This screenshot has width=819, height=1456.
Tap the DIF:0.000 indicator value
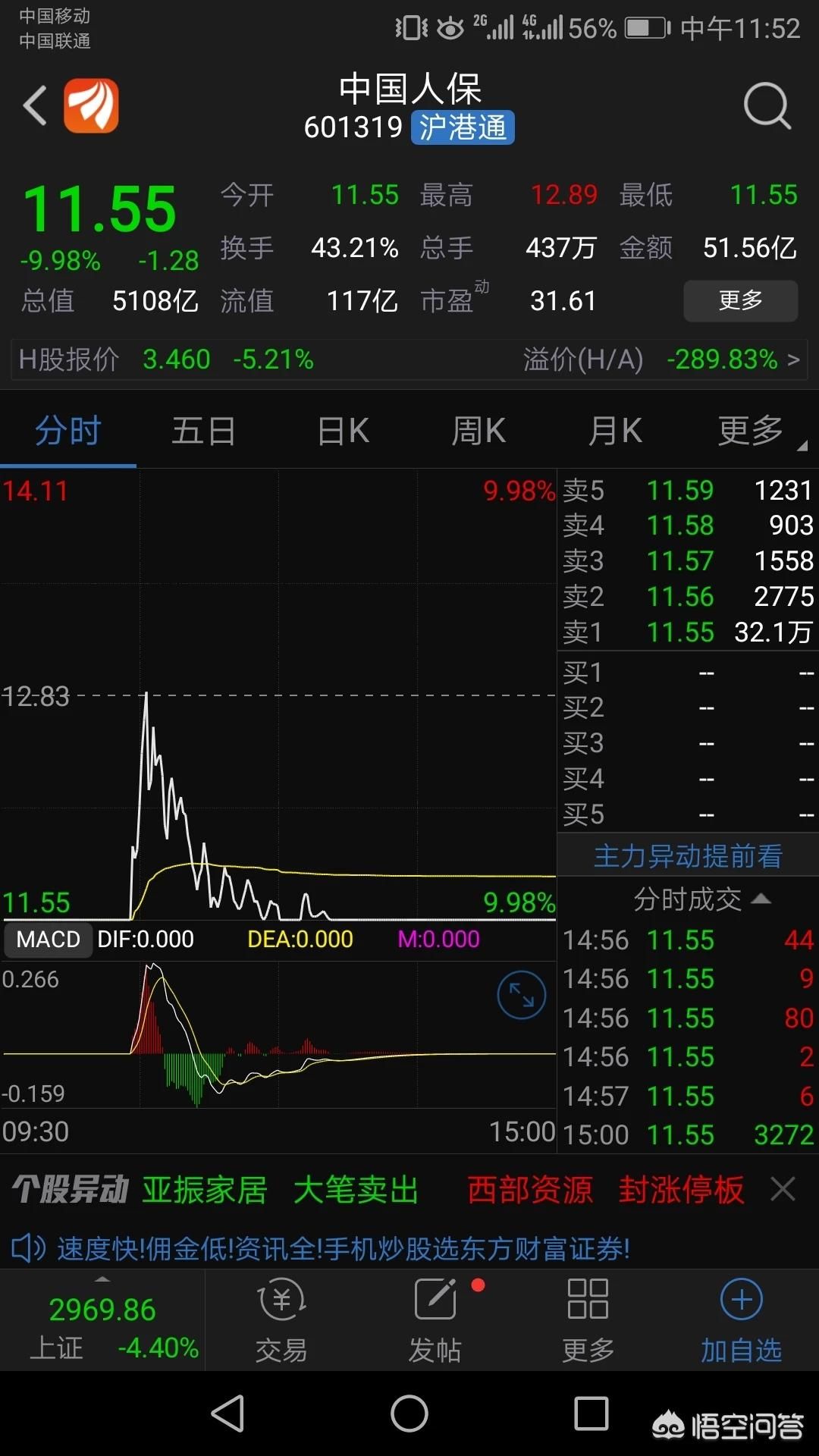pyautogui.click(x=146, y=939)
